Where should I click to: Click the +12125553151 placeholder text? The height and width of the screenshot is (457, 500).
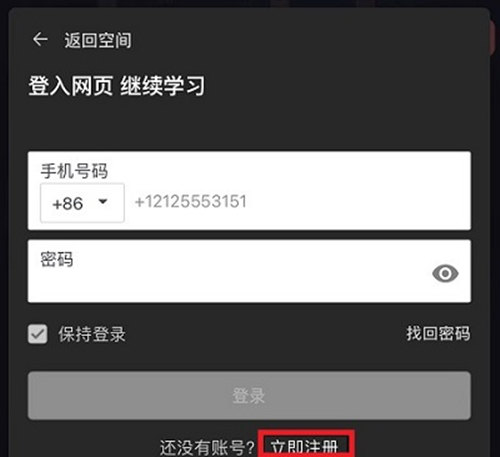[191, 201]
